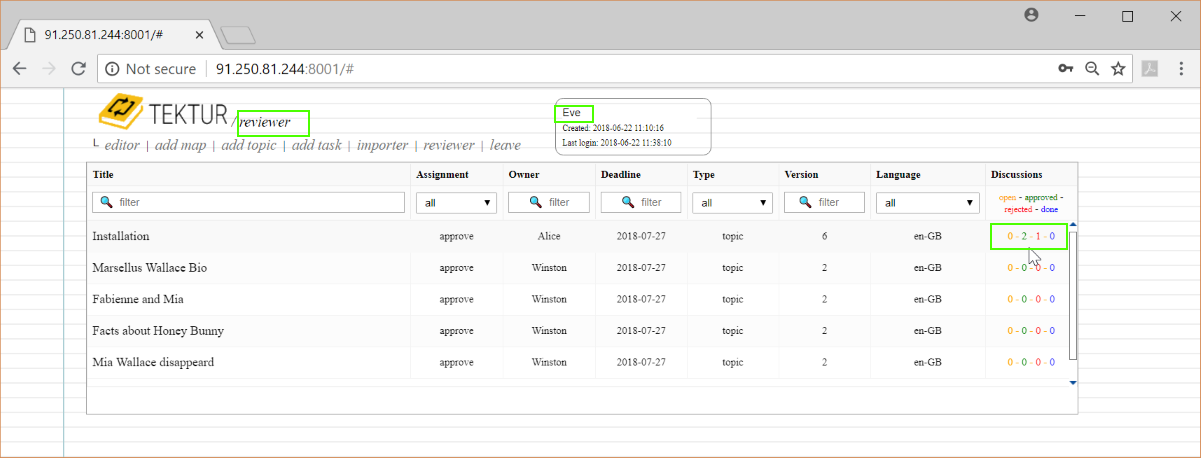The height and width of the screenshot is (458, 1201).
Task: Click the browser back arrow
Action: pyautogui.click(x=19, y=69)
